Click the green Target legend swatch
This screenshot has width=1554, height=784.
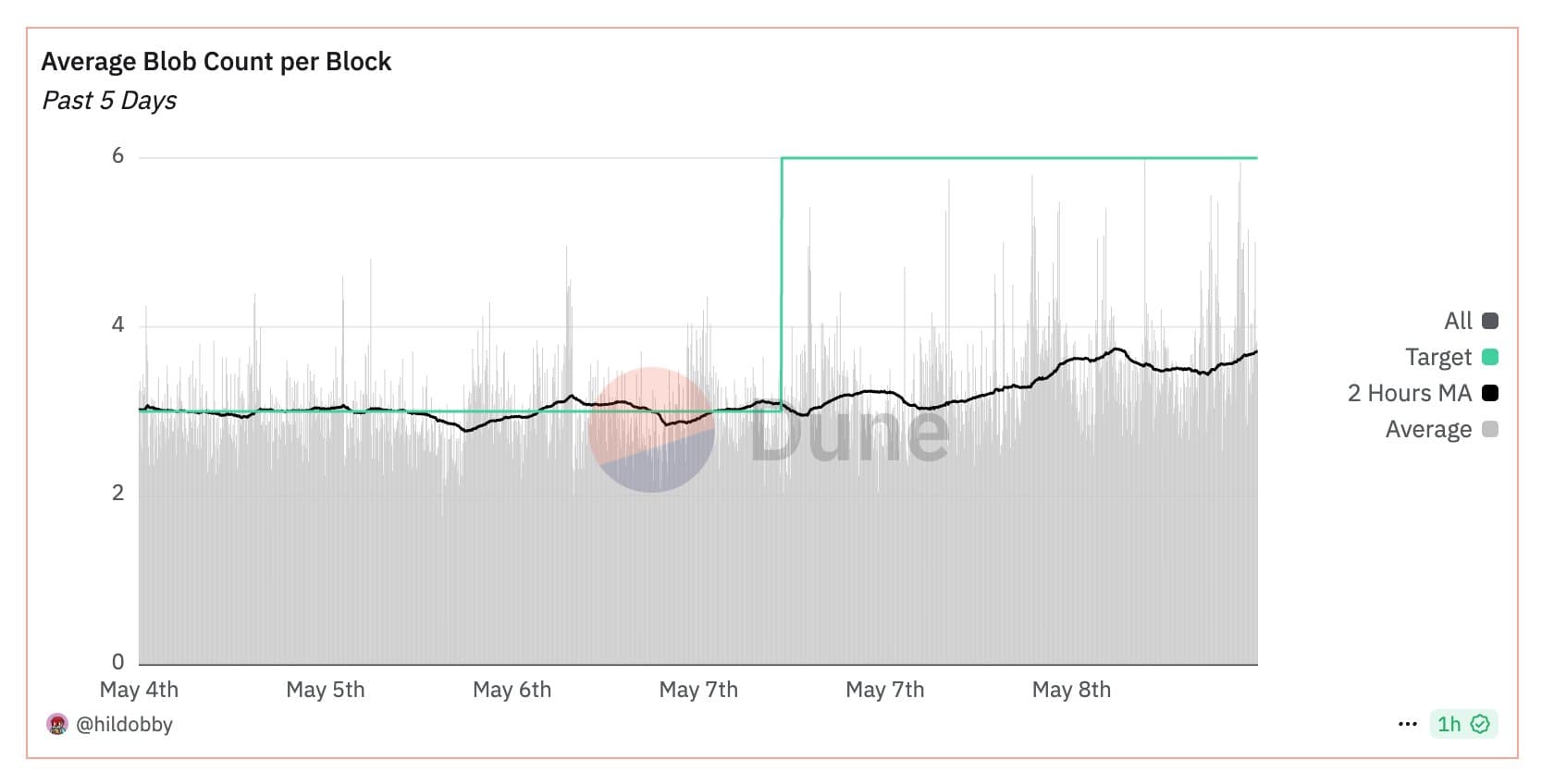click(x=1489, y=357)
